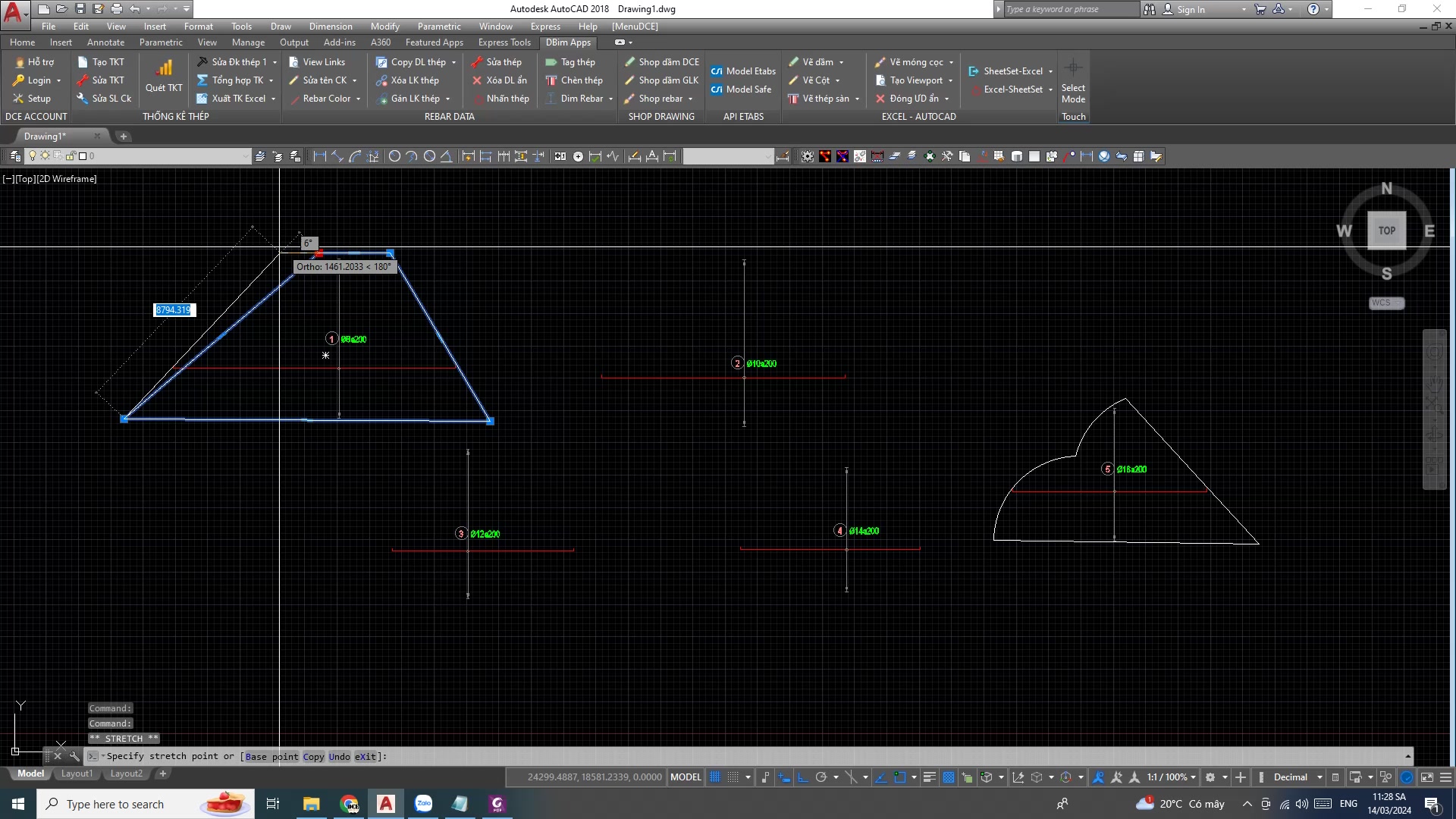Screen dimensions: 1456x819
Task: Click the Model Etabs button
Action: (743, 71)
